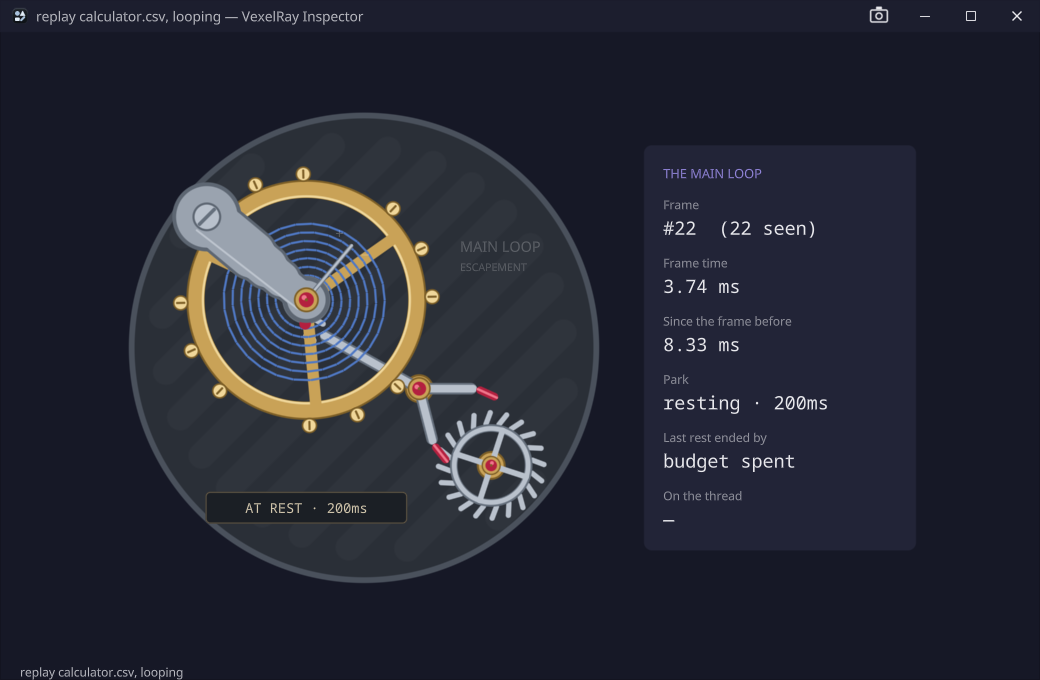Screen dimensions: 1040x680
Task: Click the "AT REST · 200ms" badge
Action: tap(306, 508)
